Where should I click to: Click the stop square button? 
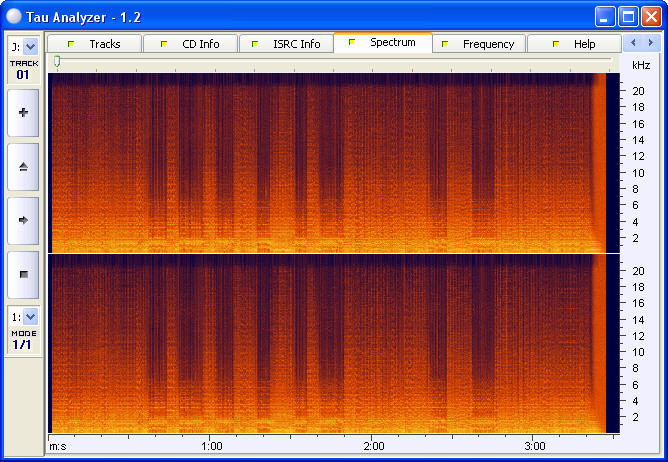point(23,273)
